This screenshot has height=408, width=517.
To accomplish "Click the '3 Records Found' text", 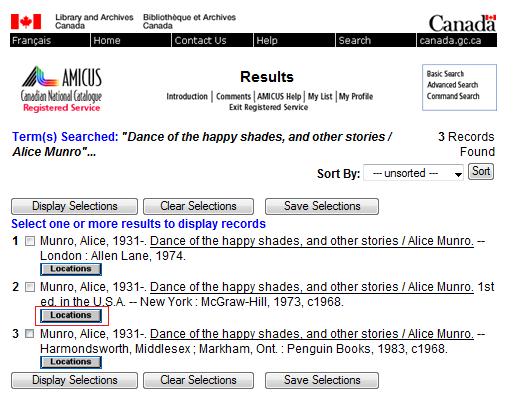I will (x=466, y=144).
